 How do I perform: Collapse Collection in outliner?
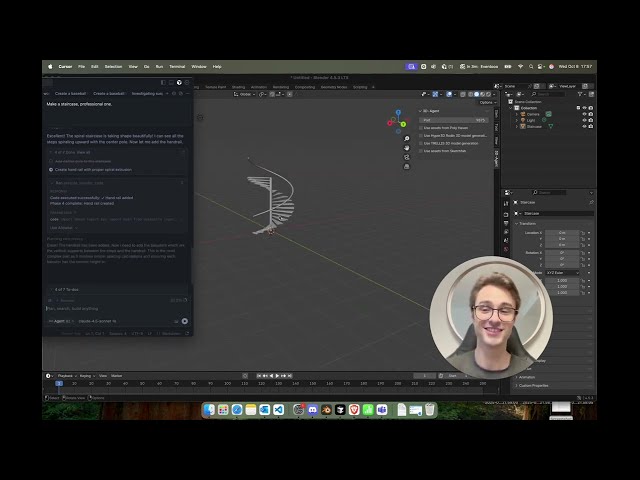point(511,108)
